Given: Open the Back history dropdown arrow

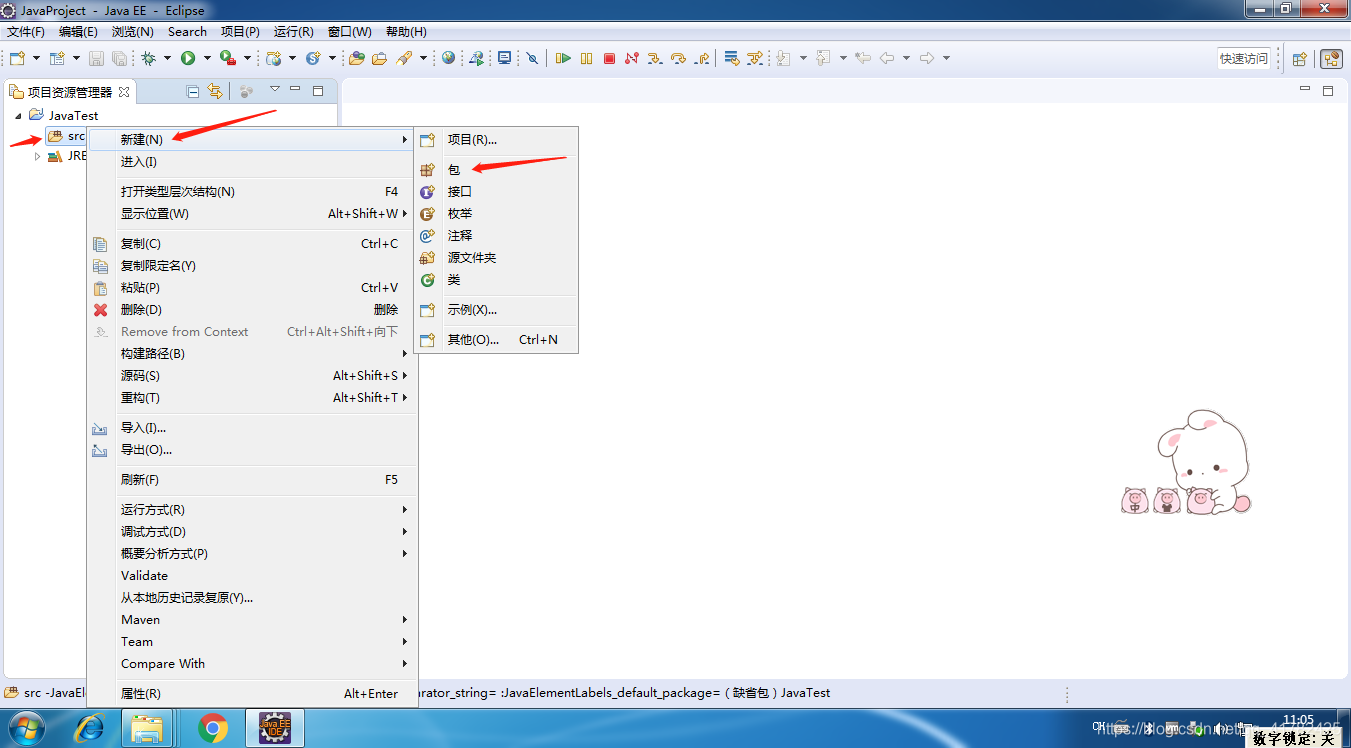Looking at the screenshot, I should pyautogui.click(x=907, y=58).
